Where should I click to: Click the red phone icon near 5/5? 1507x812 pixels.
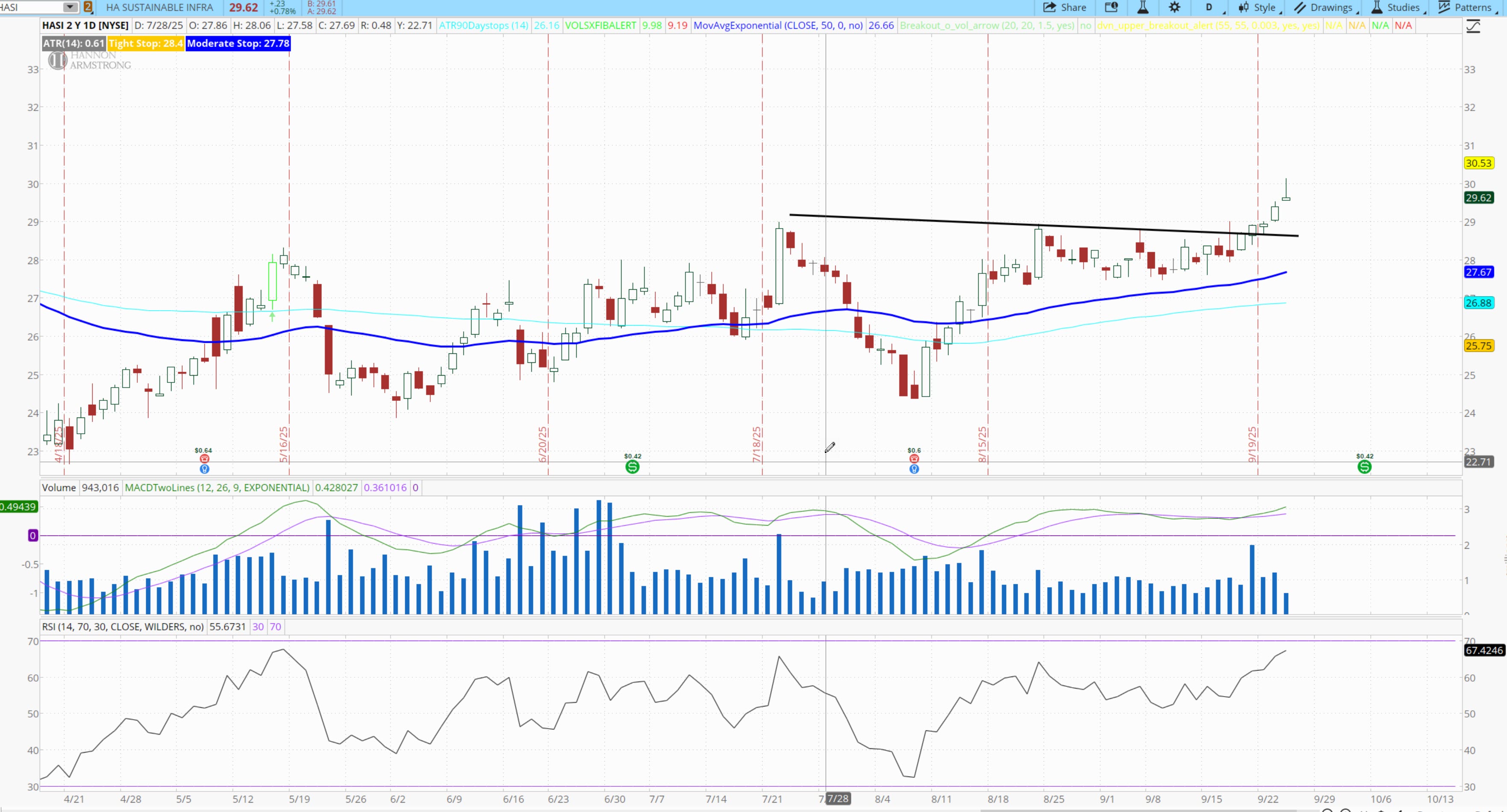click(204, 459)
